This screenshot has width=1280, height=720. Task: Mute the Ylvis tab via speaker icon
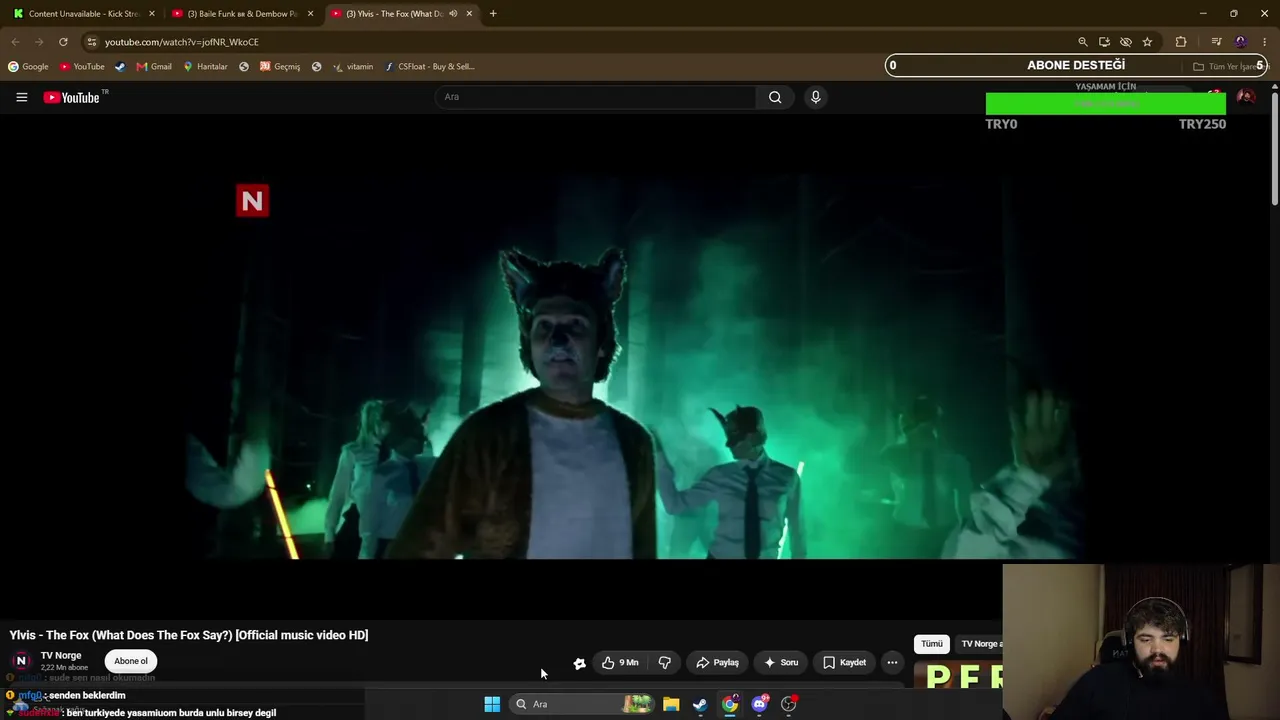[x=453, y=14]
